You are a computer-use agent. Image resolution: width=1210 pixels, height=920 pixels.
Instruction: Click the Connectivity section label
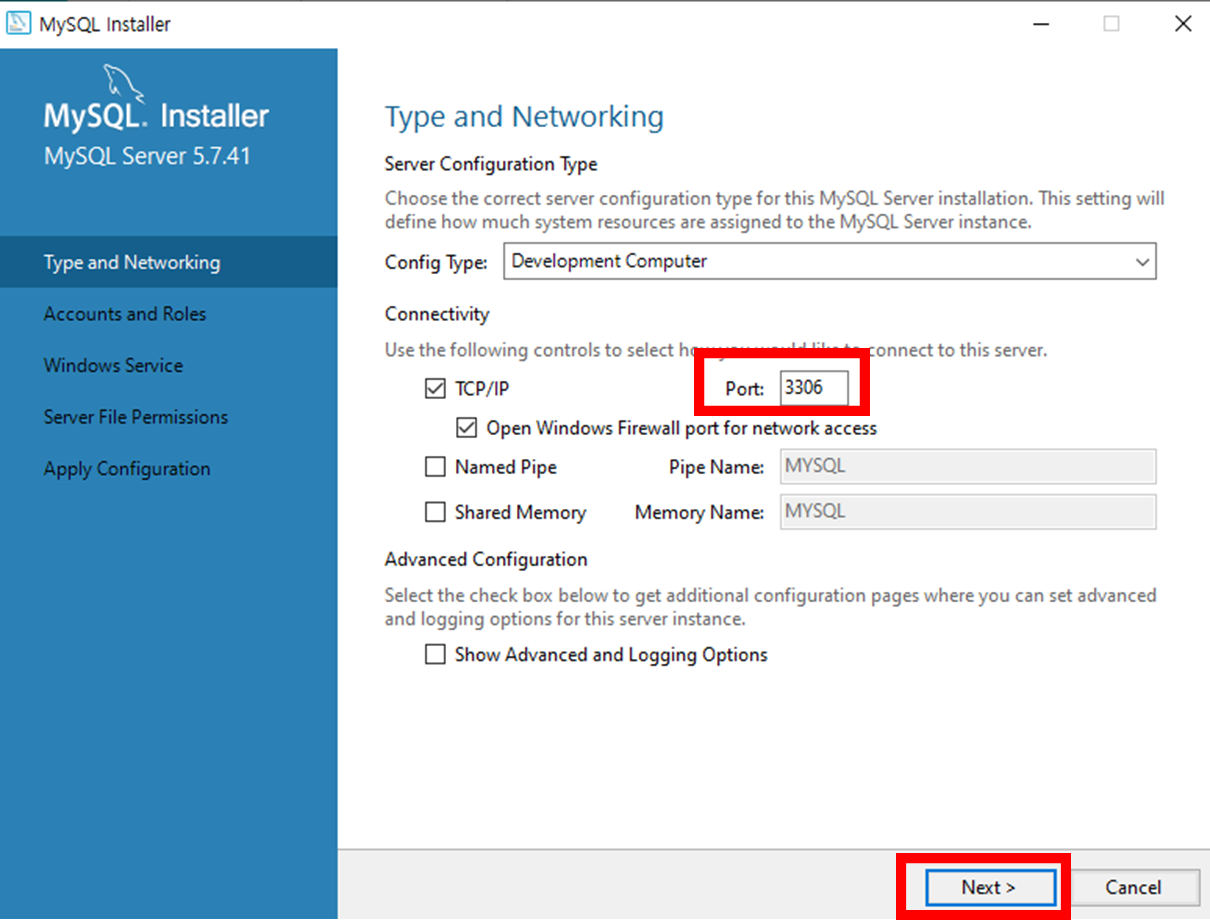[x=437, y=314]
